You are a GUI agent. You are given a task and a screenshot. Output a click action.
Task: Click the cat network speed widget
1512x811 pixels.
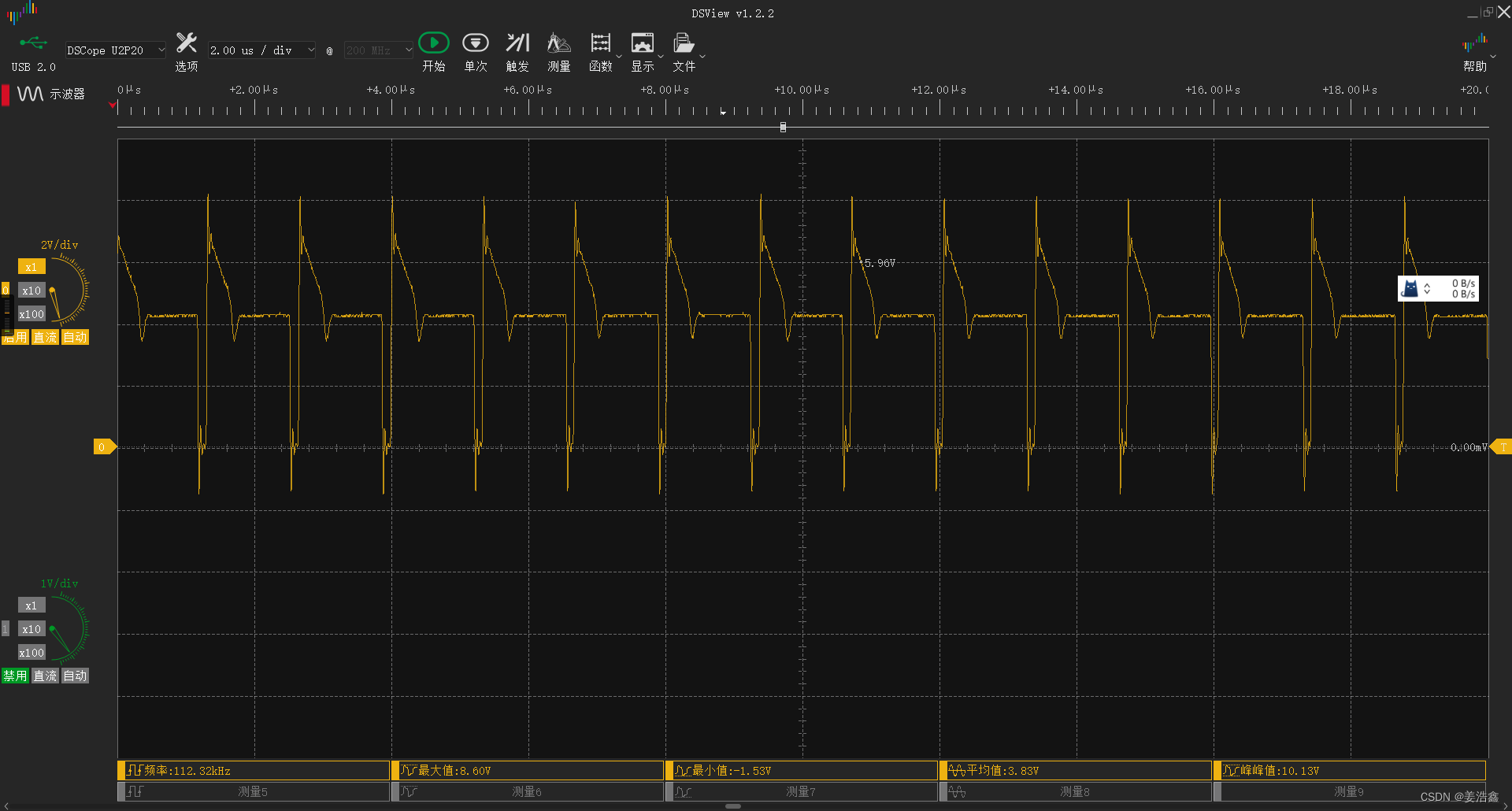(x=1438, y=288)
